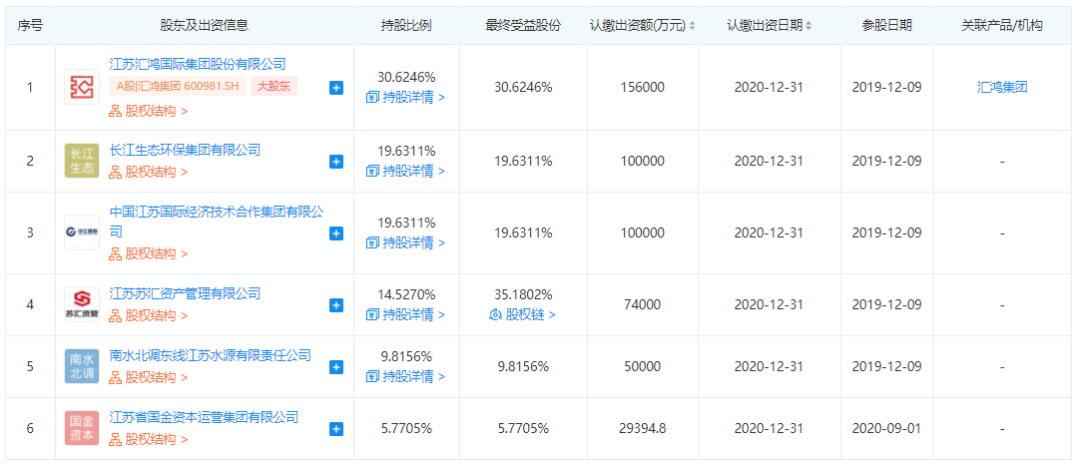This screenshot has height=464, width=1080.
Task: Click the 股东及出资信息 column header
Action: point(205,25)
